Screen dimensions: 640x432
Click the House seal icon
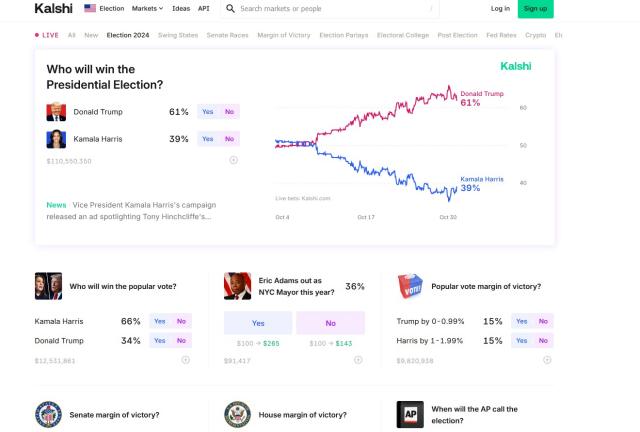237,414
